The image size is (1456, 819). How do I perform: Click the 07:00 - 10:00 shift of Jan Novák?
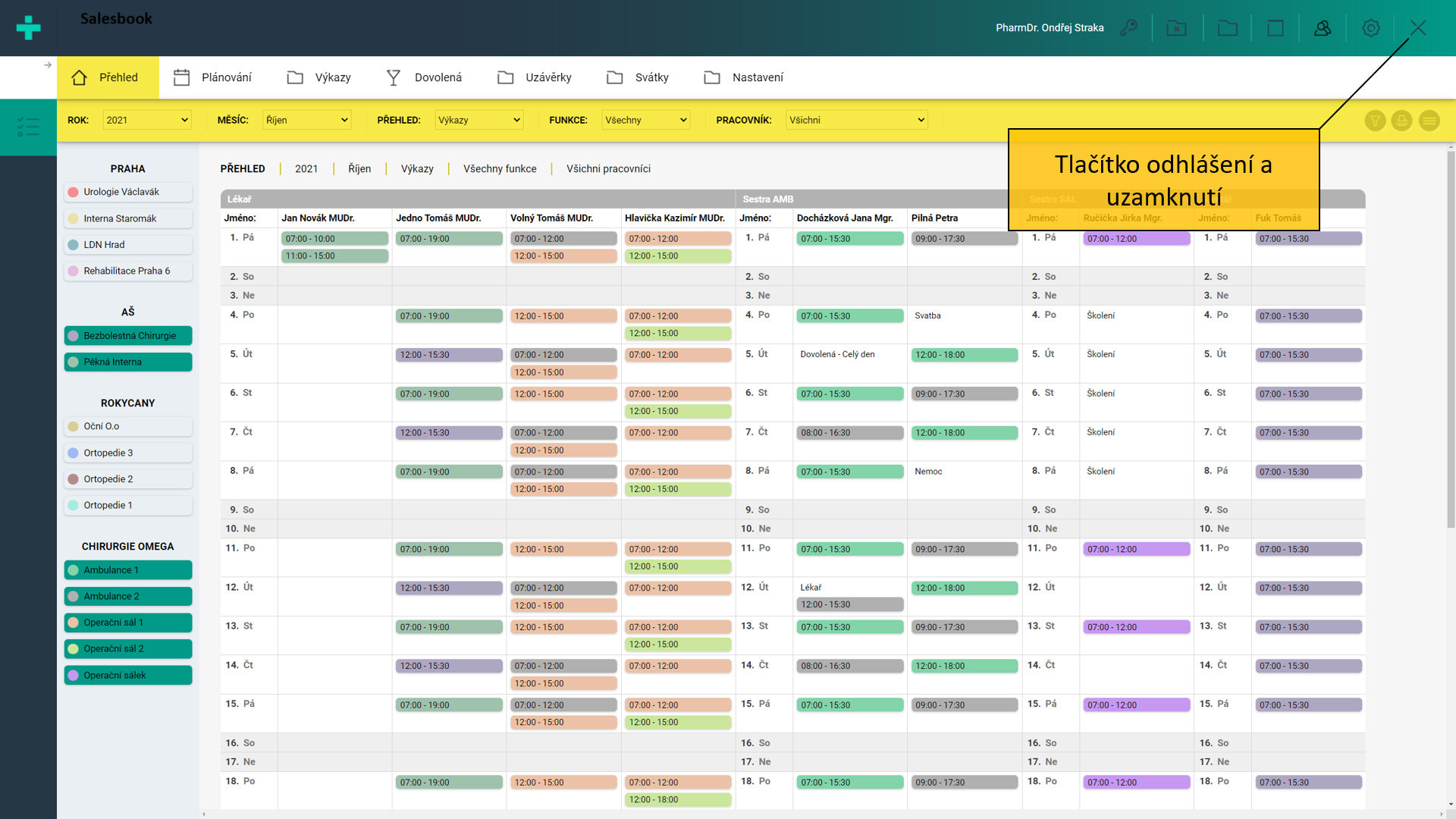click(334, 239)
